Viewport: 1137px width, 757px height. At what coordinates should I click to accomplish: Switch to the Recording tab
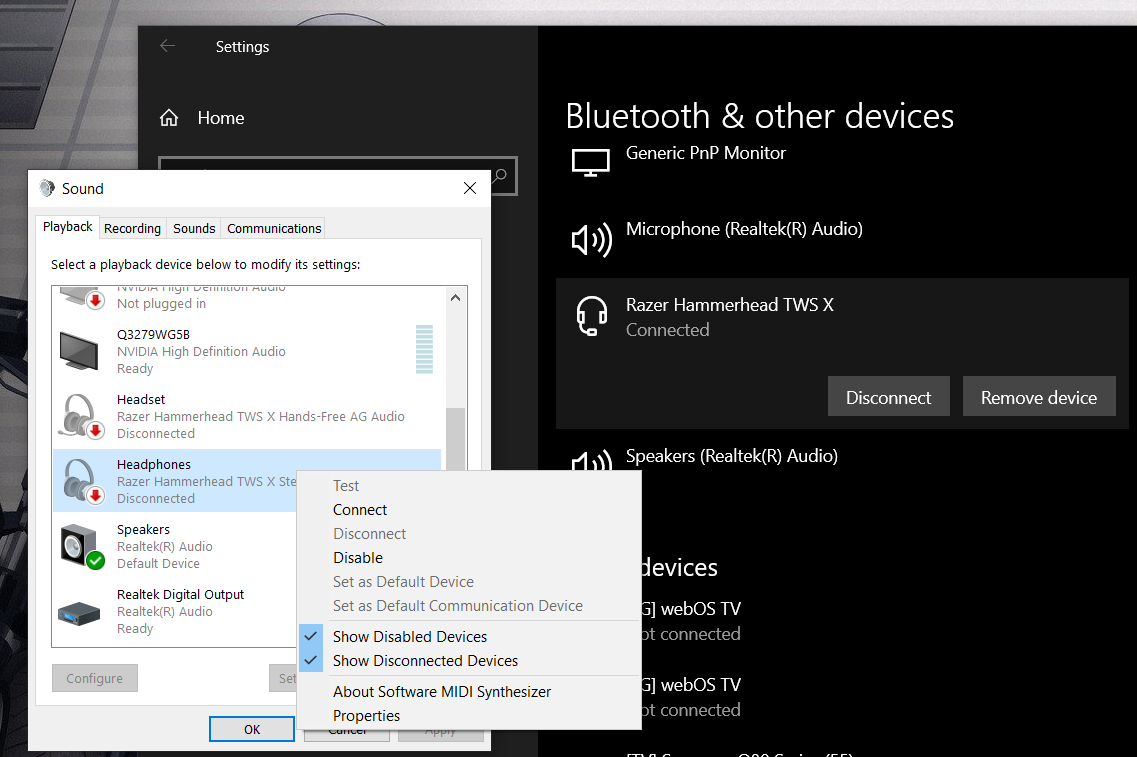(x=132, y=228)
